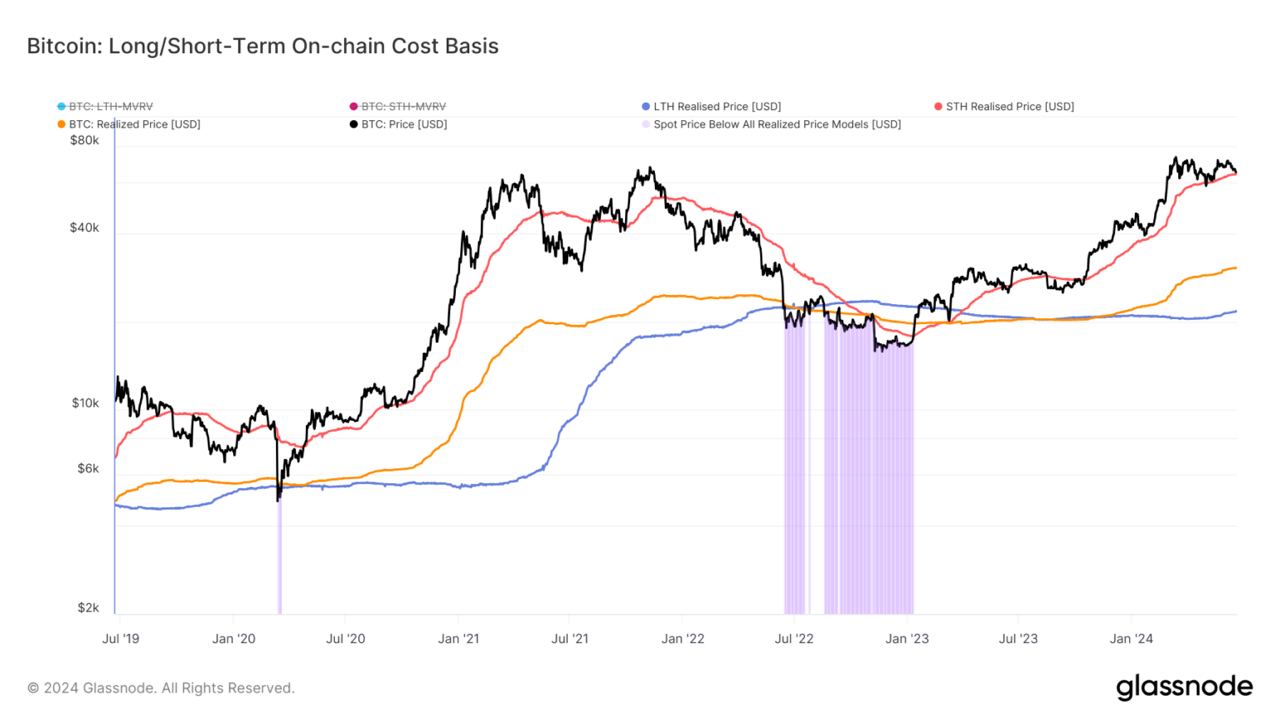Click the Jan '23 x-axis label

906,637
